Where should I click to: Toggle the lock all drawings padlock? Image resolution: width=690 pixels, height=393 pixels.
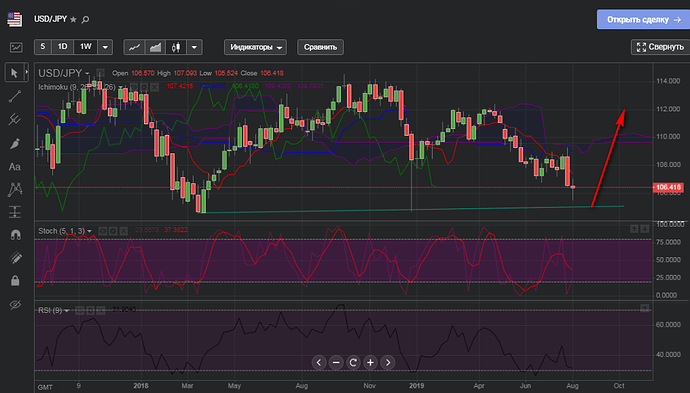[x=15, y=281]
